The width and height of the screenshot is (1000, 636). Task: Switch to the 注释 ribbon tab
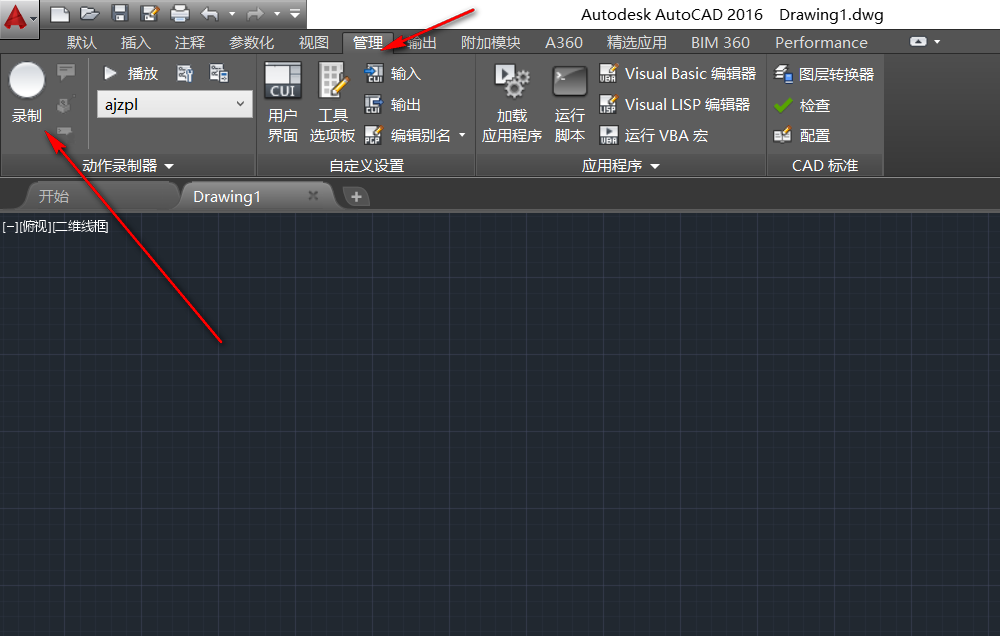pos(190,43)
